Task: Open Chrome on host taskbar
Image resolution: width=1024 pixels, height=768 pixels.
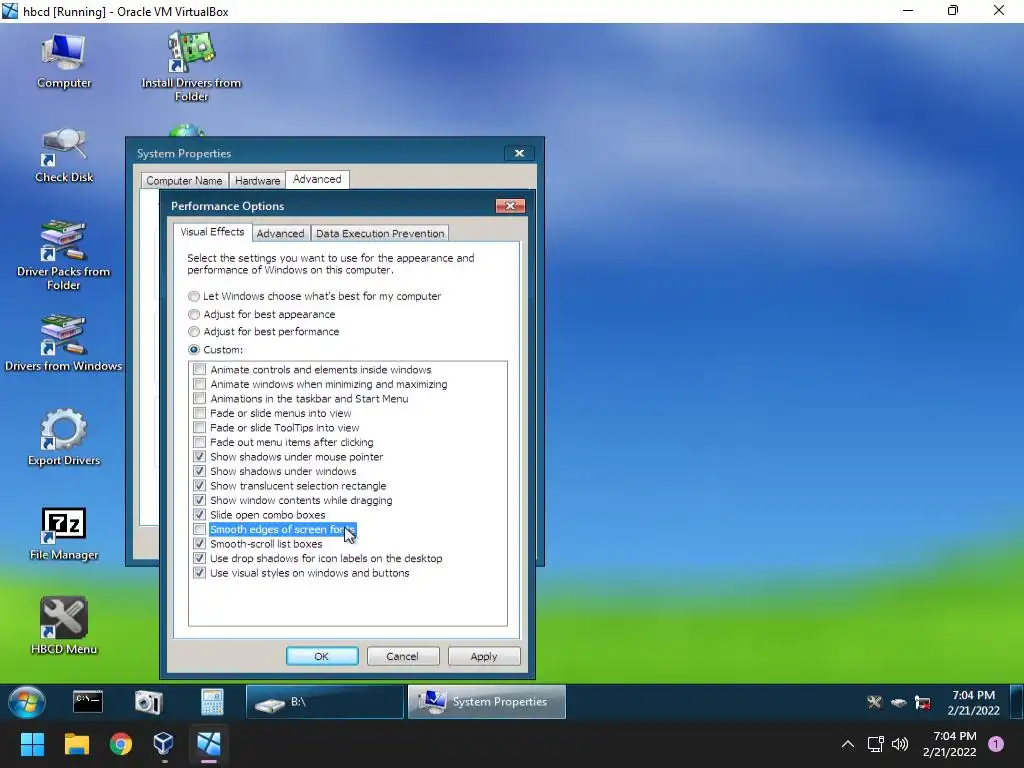Action: click(x=121, y=744)
